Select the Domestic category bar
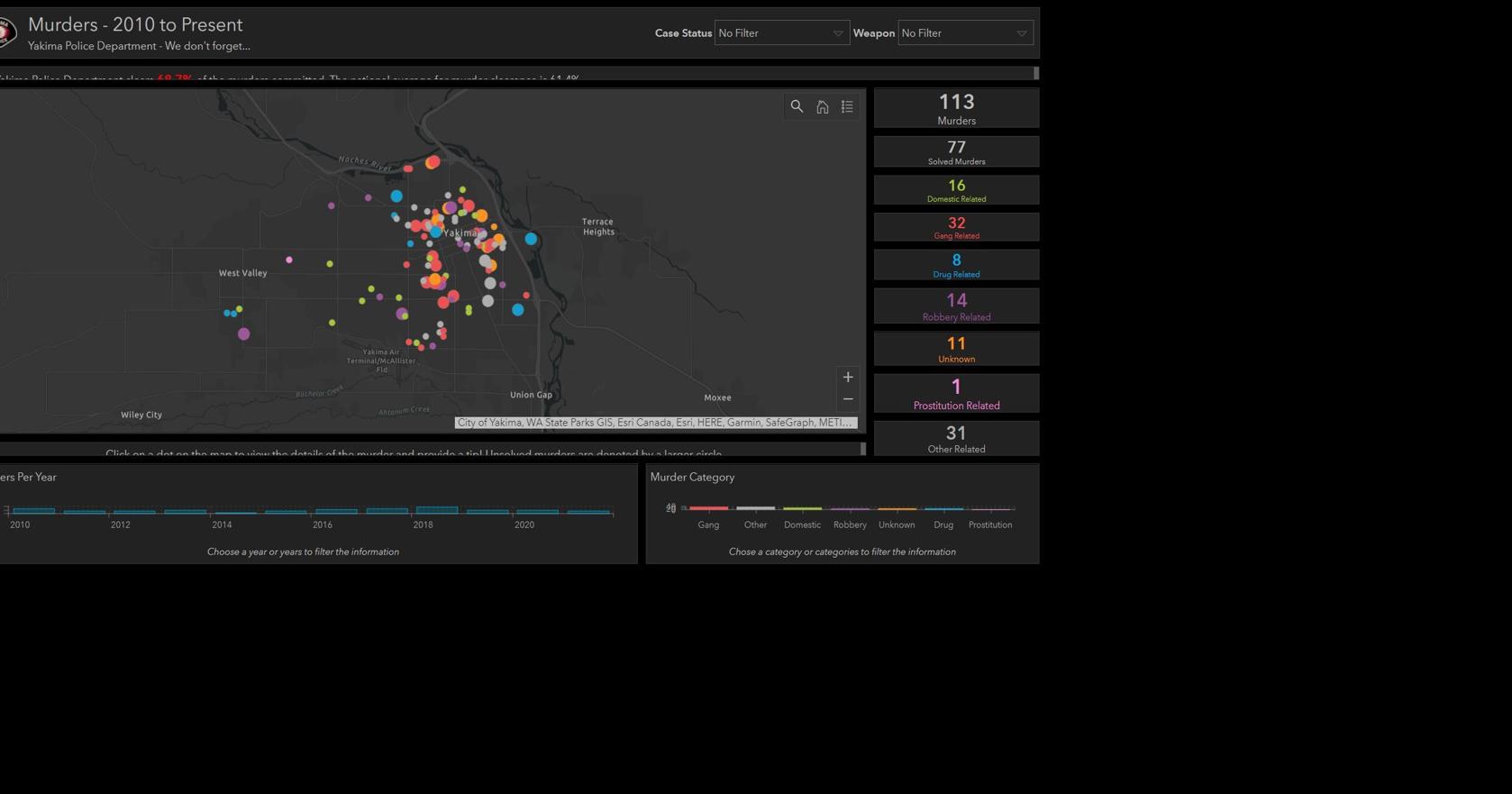Screen dimensions: 1512x794 tap(802, 508)
